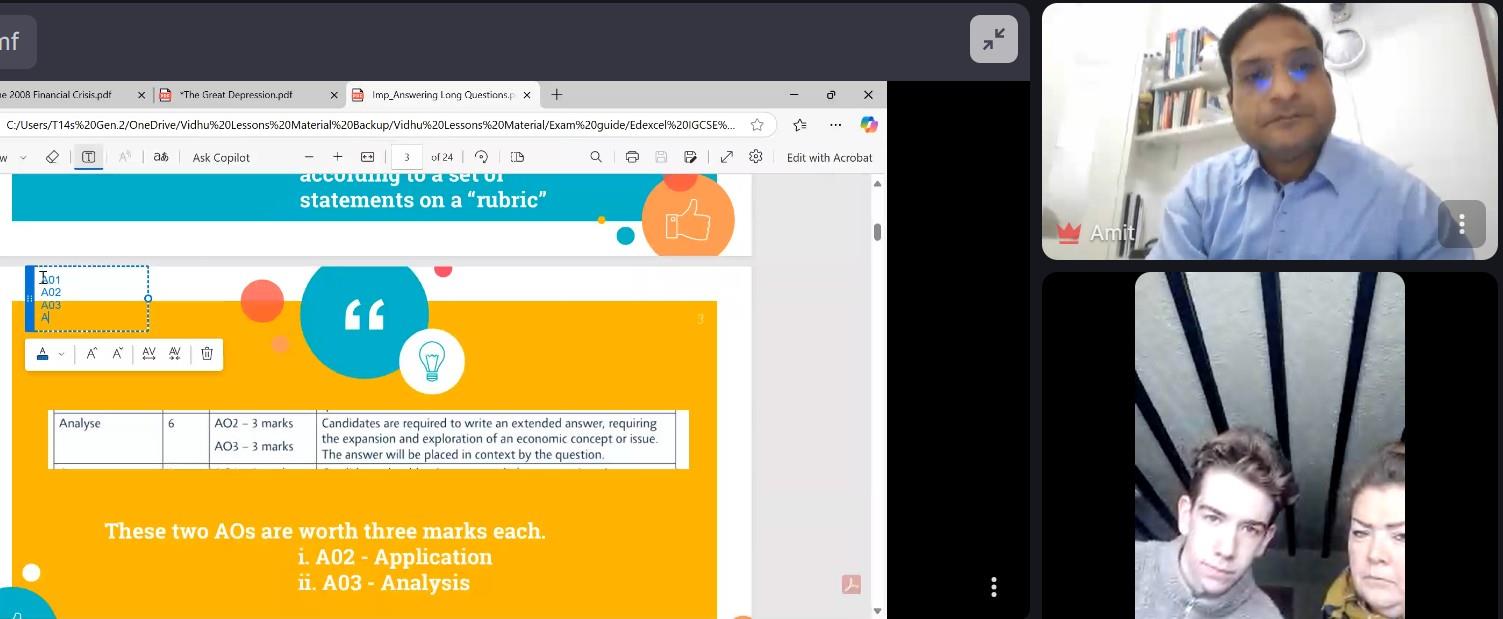Expand the Draw tool dropdown chevron
Viewport: 1503px width, 619px height.
[x=23, y=157]
